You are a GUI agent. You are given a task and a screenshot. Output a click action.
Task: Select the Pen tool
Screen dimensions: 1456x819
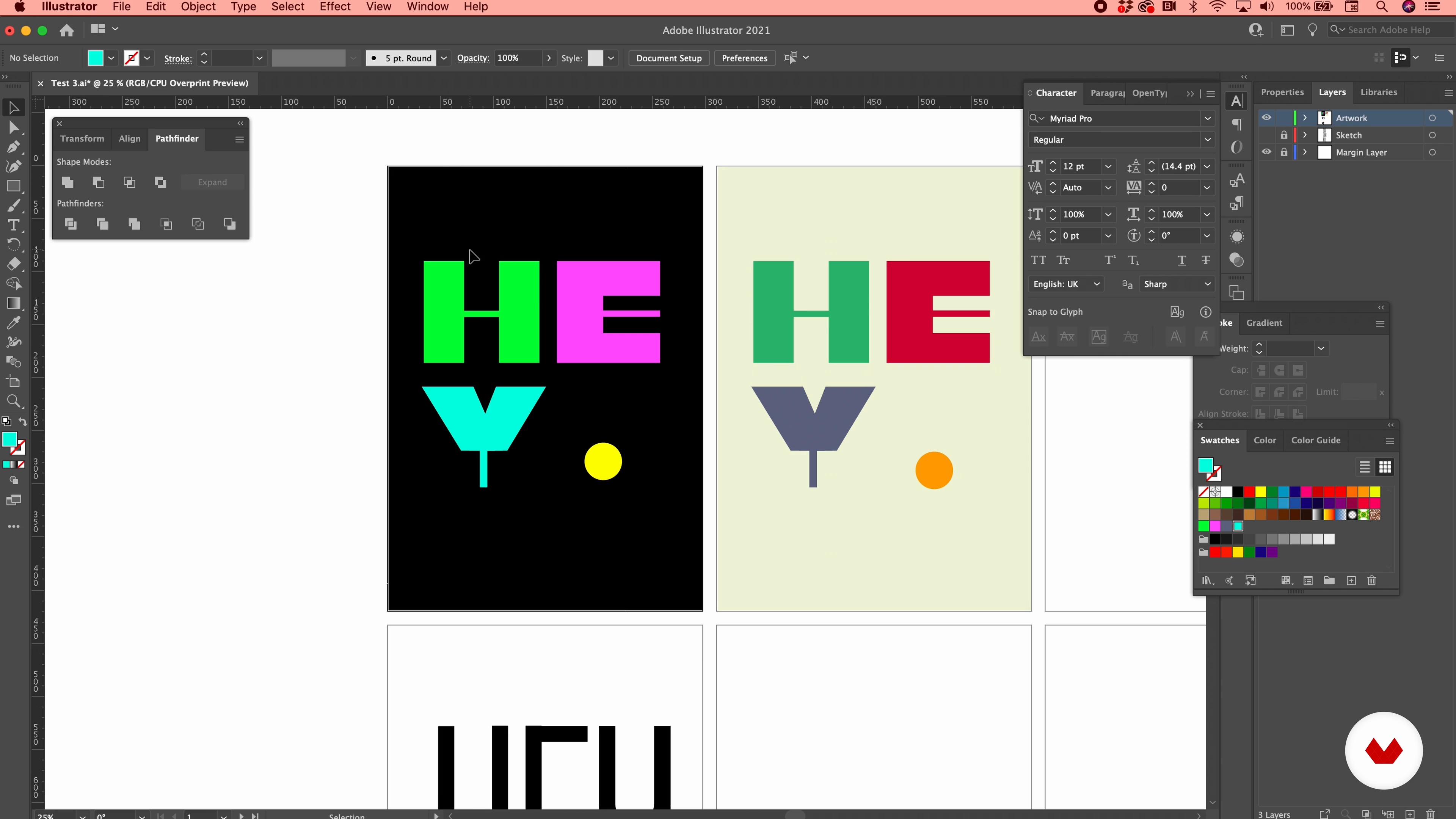click(x=14, y=147)
